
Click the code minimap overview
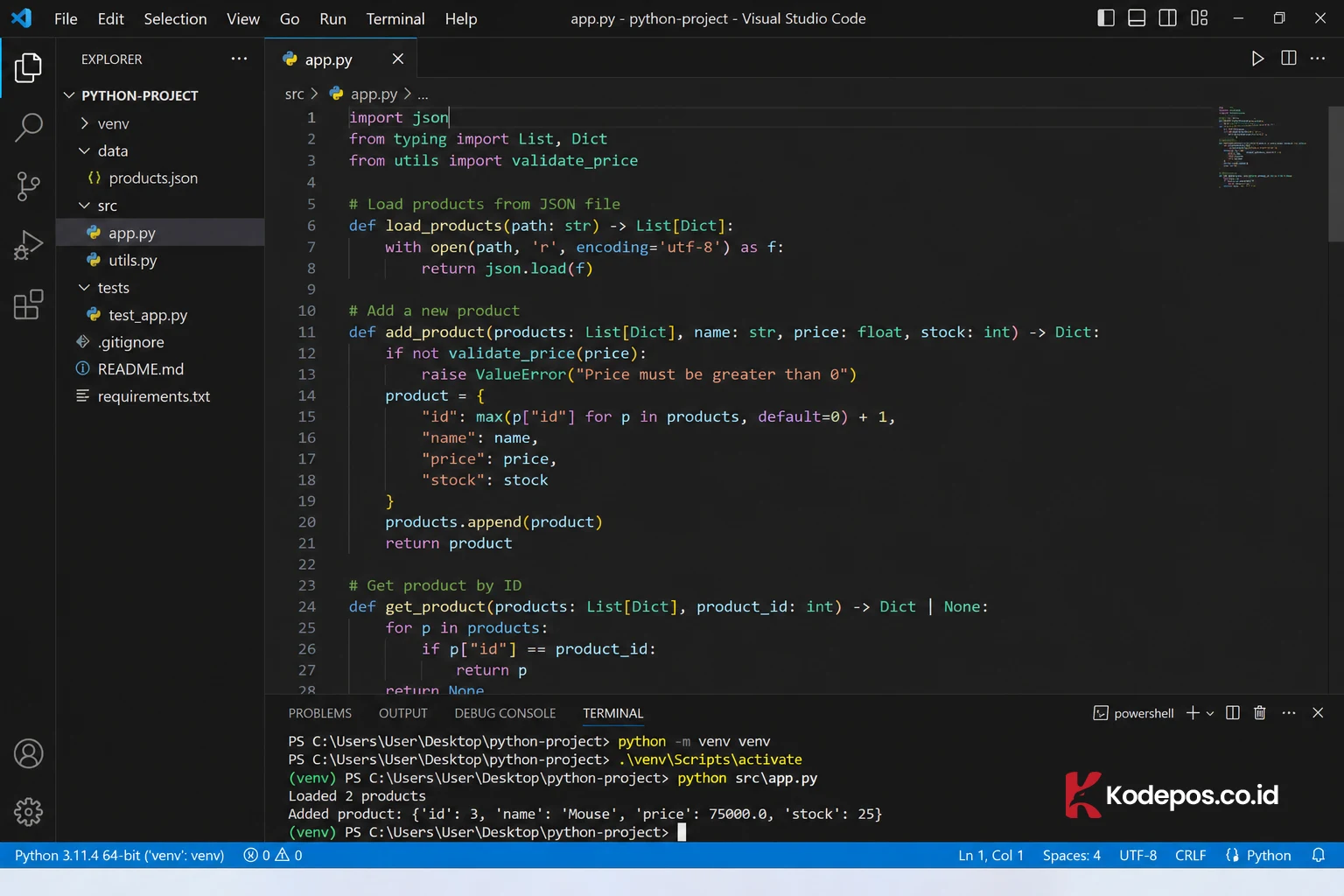[x=1260, y=147]
